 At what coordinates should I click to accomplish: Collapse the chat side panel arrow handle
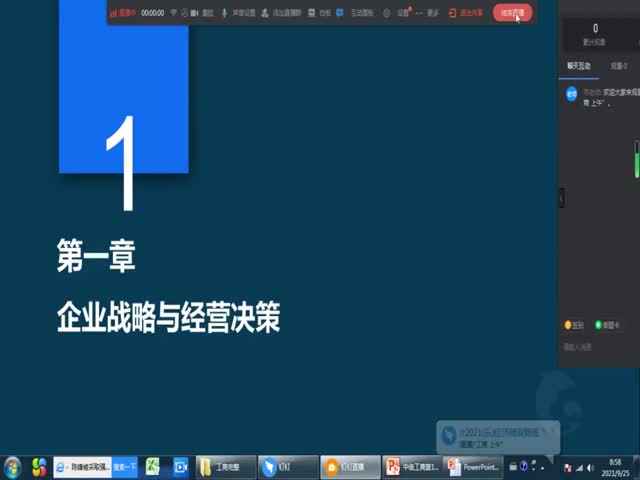coord(562,198)
